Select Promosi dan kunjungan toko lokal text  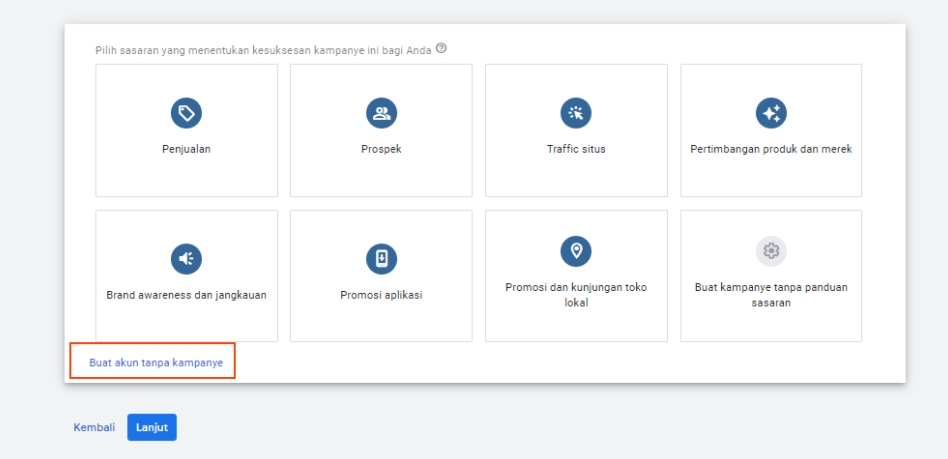click(x=576, y=295)
